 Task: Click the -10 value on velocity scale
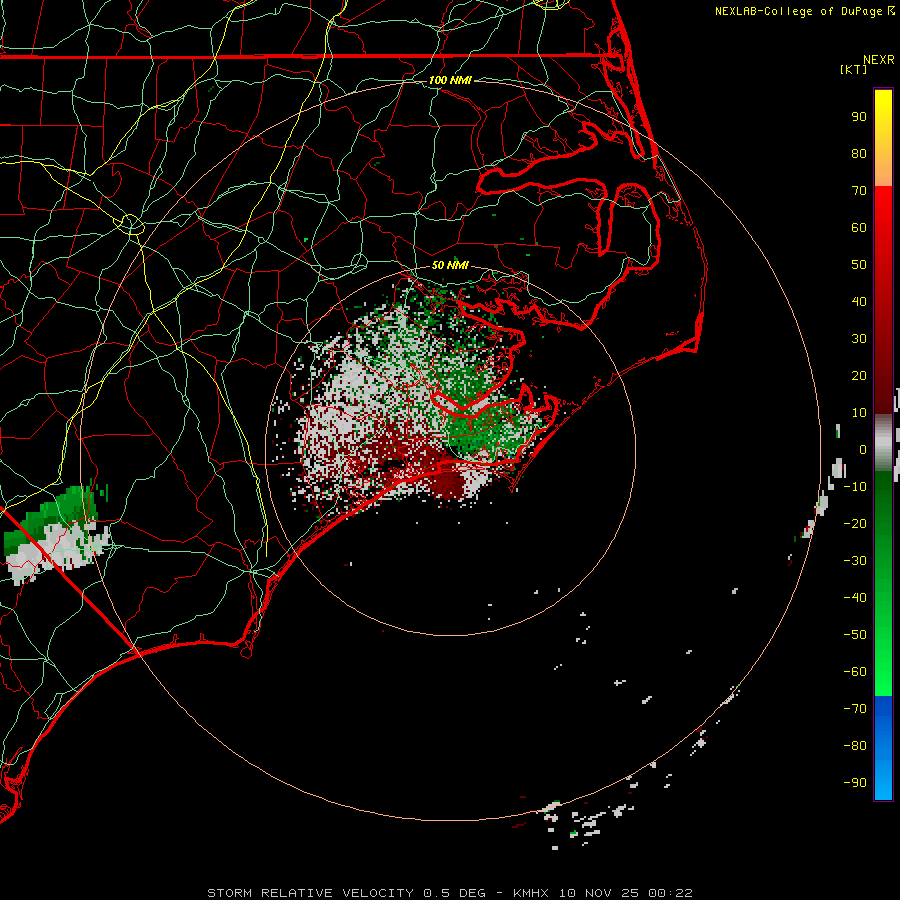click(855, 487)
